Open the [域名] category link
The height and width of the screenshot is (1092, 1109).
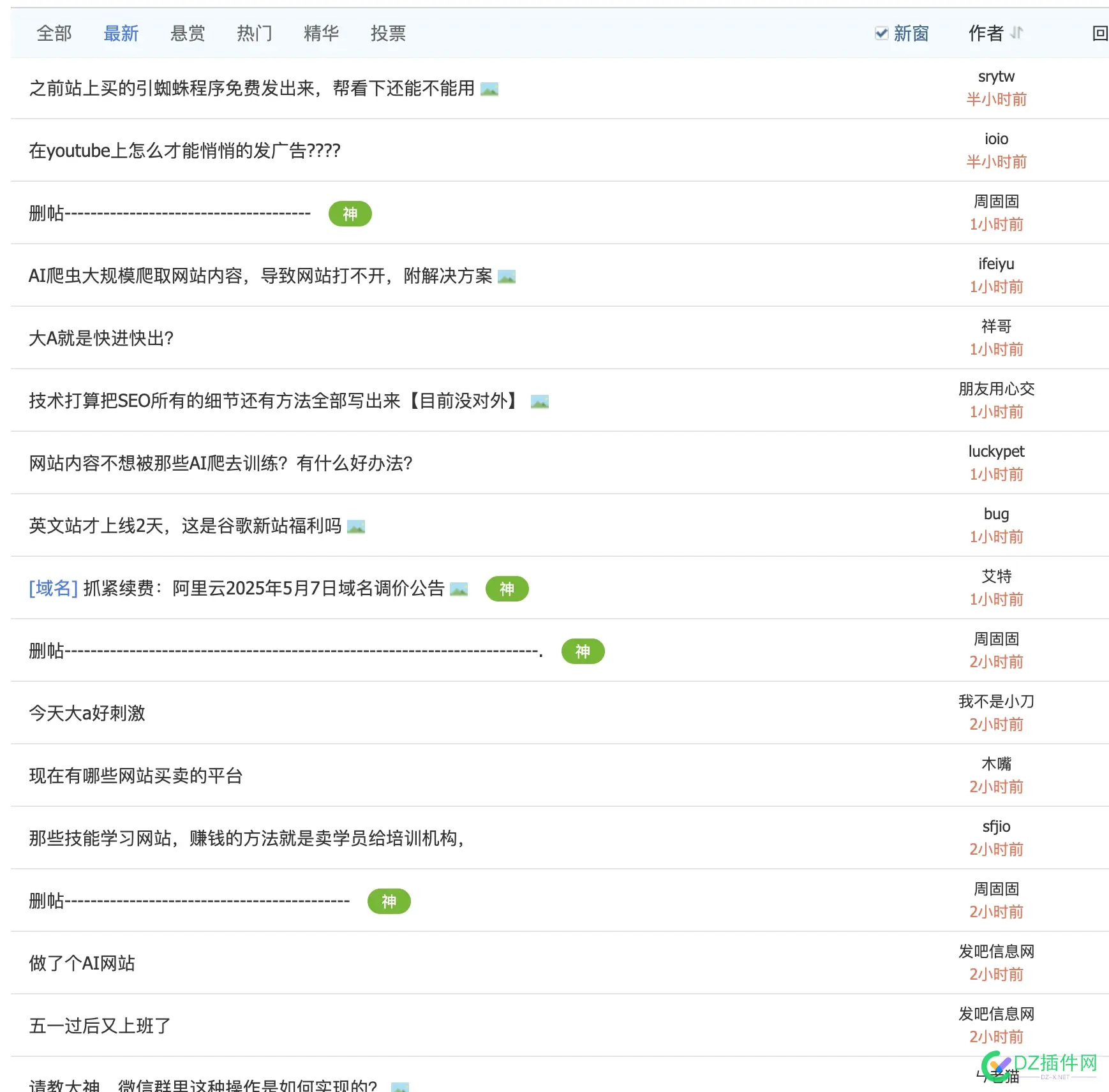coord(53,589)
